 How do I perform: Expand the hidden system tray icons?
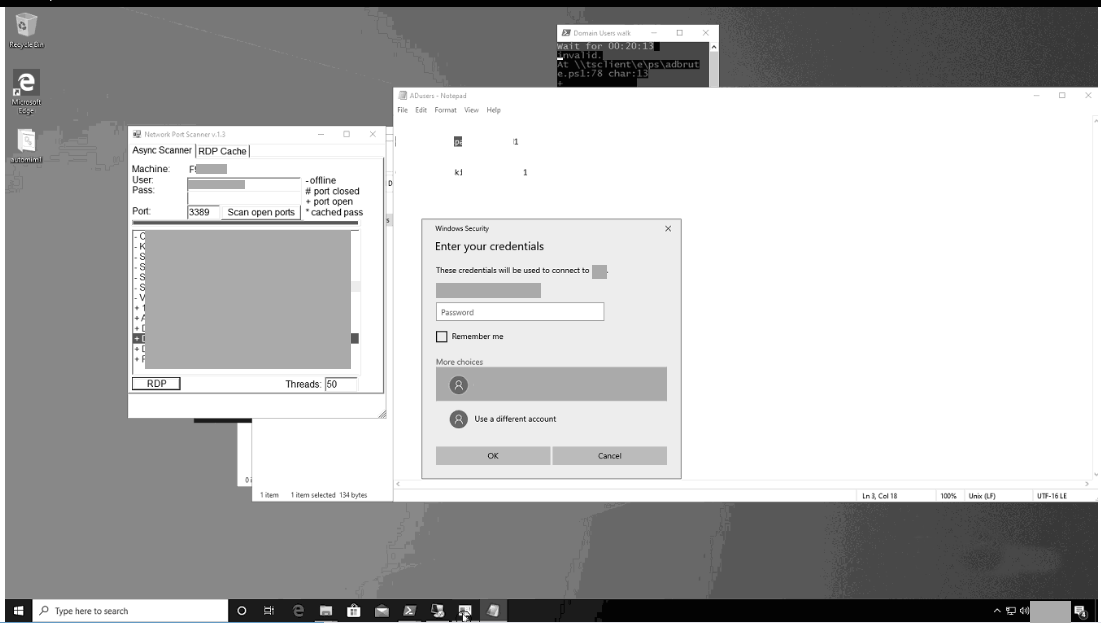[x=997, y=611]
